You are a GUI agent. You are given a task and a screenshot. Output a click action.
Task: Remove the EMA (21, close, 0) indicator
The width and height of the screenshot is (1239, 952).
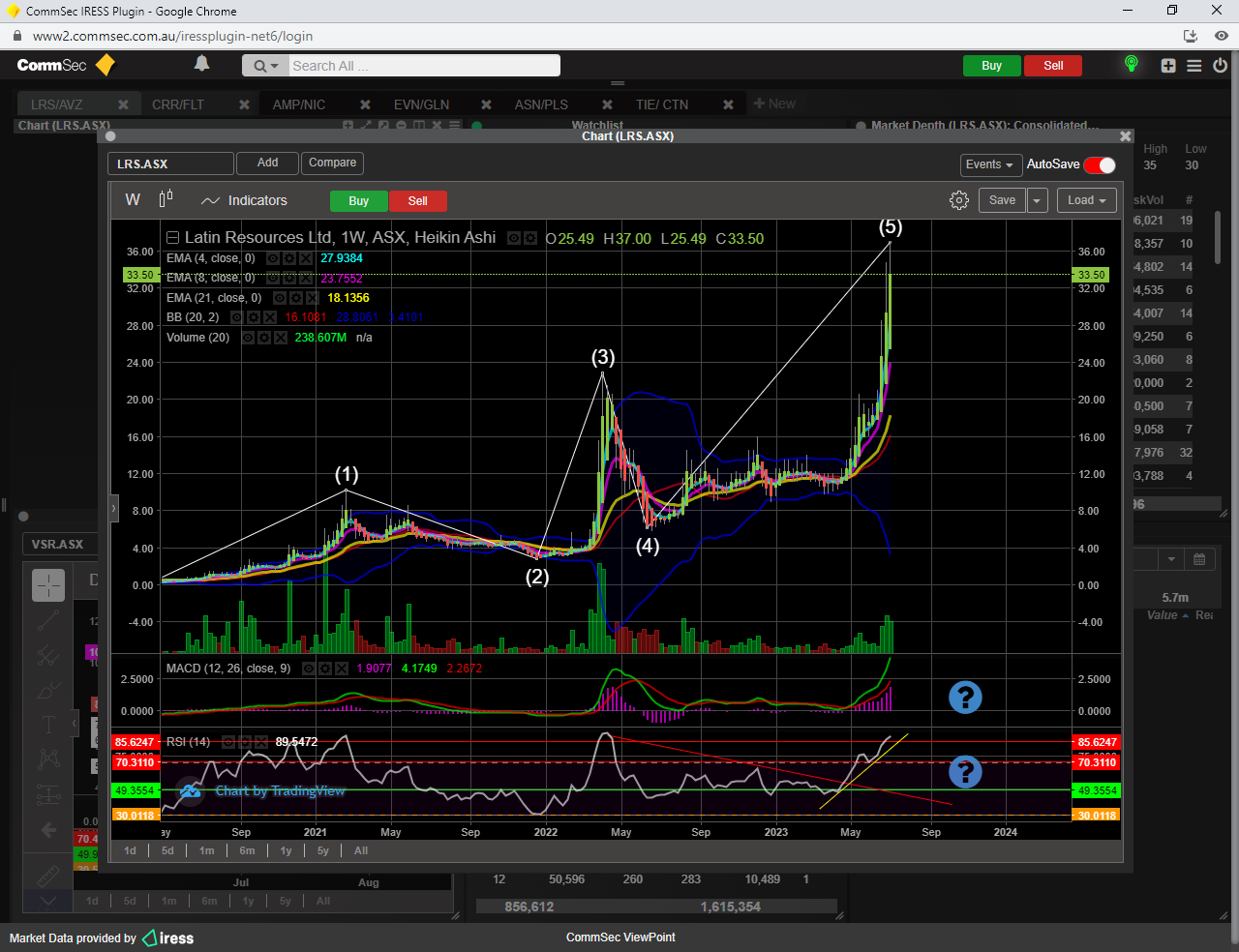[313, 298]
